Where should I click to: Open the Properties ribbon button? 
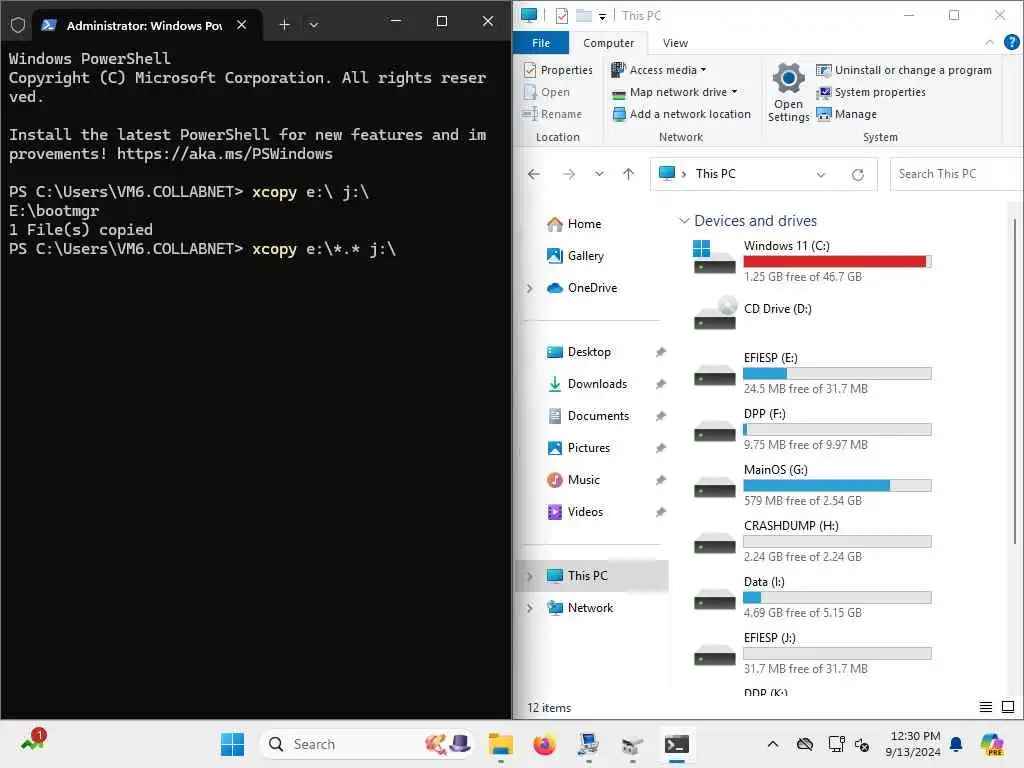[x=558, y=70]
